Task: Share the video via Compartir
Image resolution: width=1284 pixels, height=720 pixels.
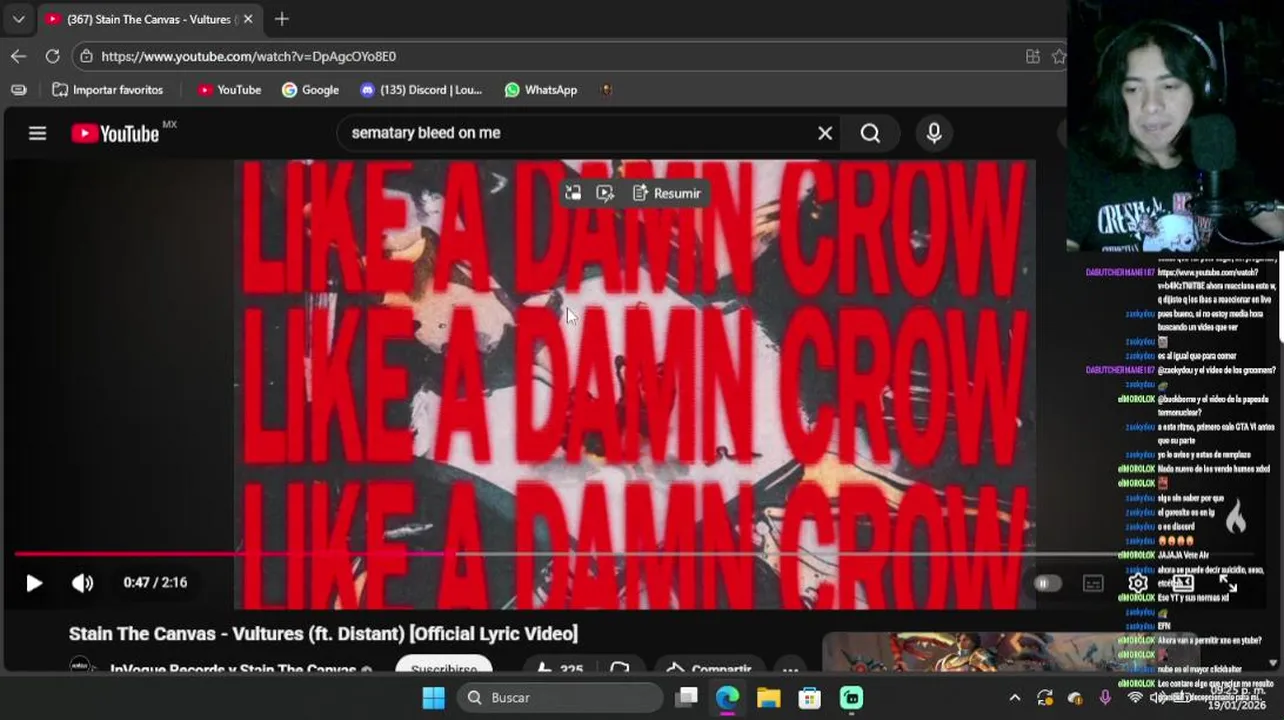Action: (708, 668)
